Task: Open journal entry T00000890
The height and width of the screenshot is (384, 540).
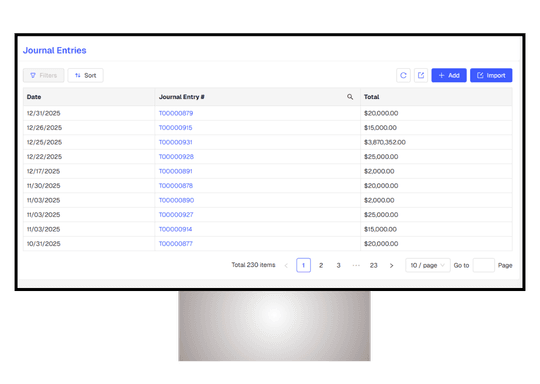Action: point(176,200)
